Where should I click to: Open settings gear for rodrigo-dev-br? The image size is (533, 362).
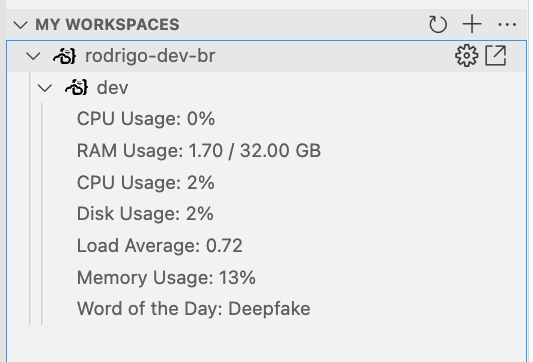(x=466, y=56)
